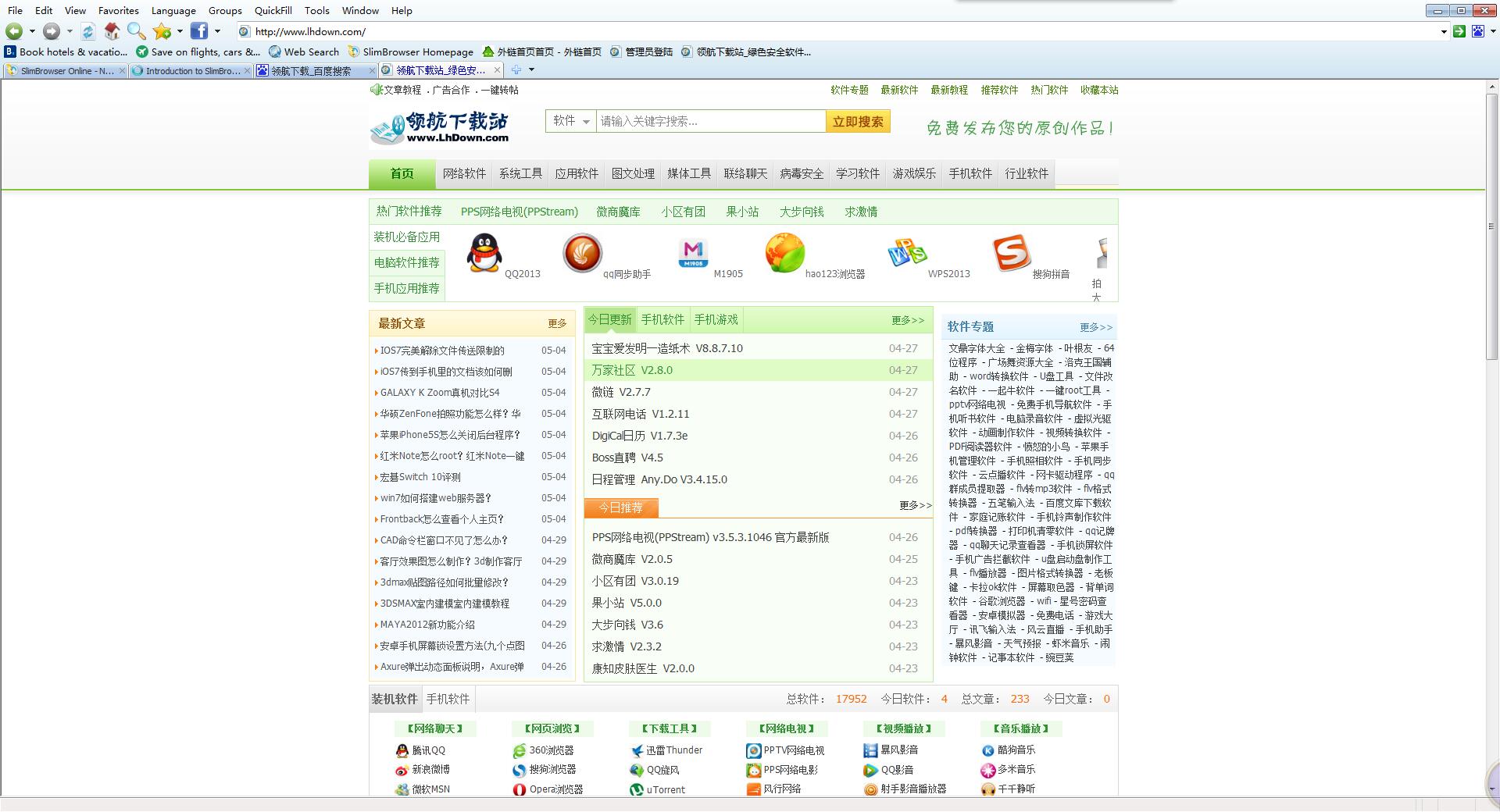
Task: Click 更多 link in 最新文章 header
Action: [557, 323]
